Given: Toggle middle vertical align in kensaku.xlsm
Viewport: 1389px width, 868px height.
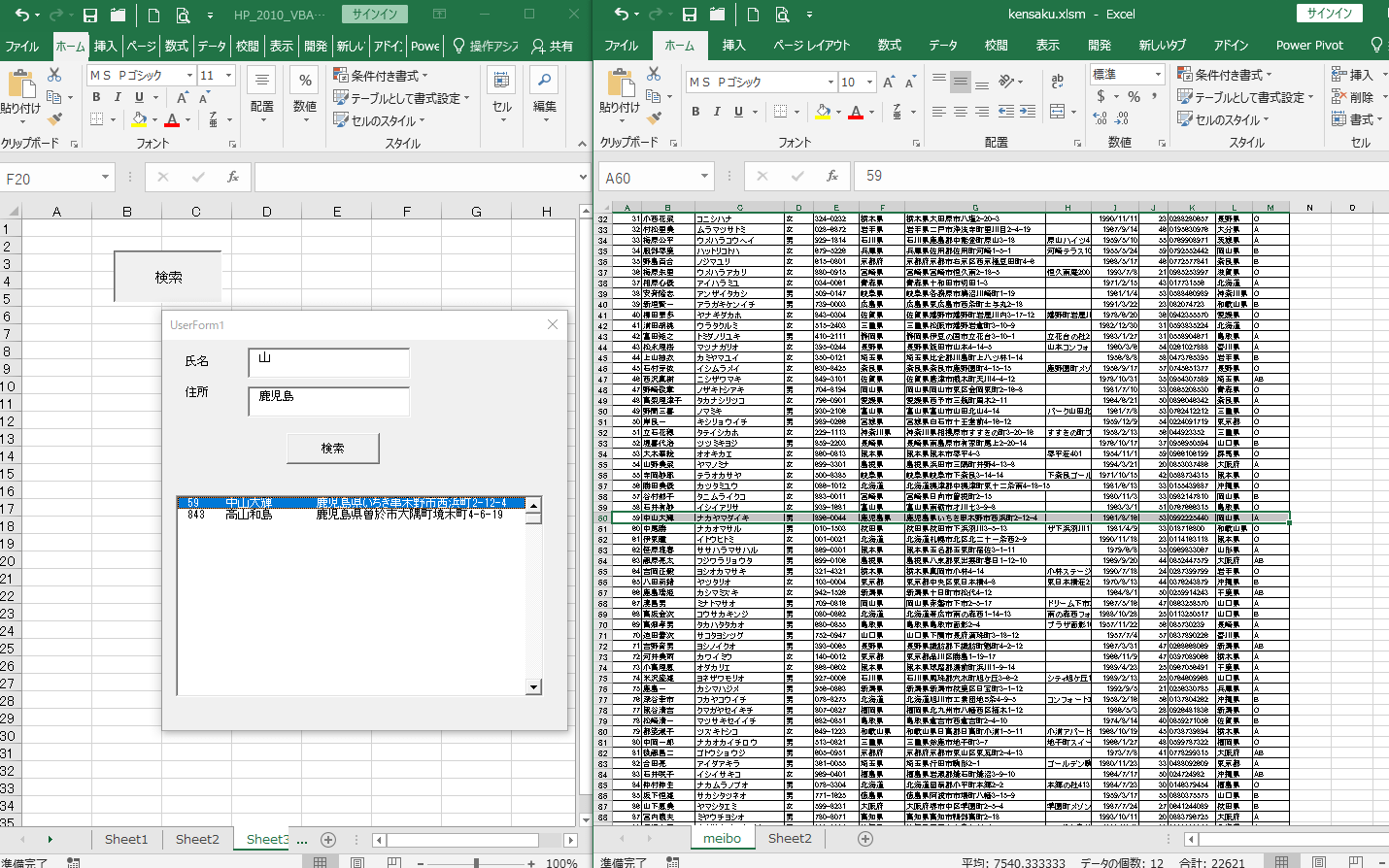Looking at the screenshot, I should 960,82.
